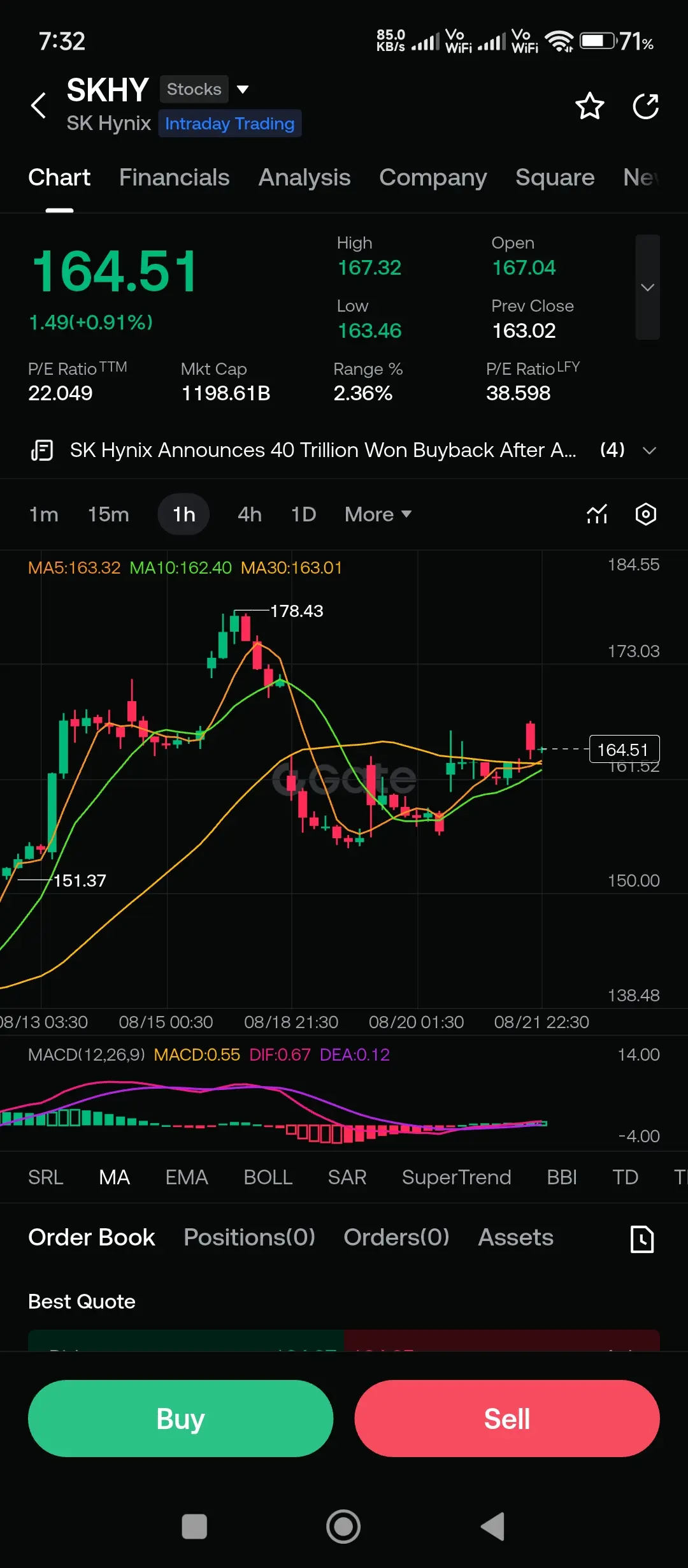688x1568 pixels.
Task: Open the chart indicators icon
Action: pyautogui.click(x=597, y=514)
